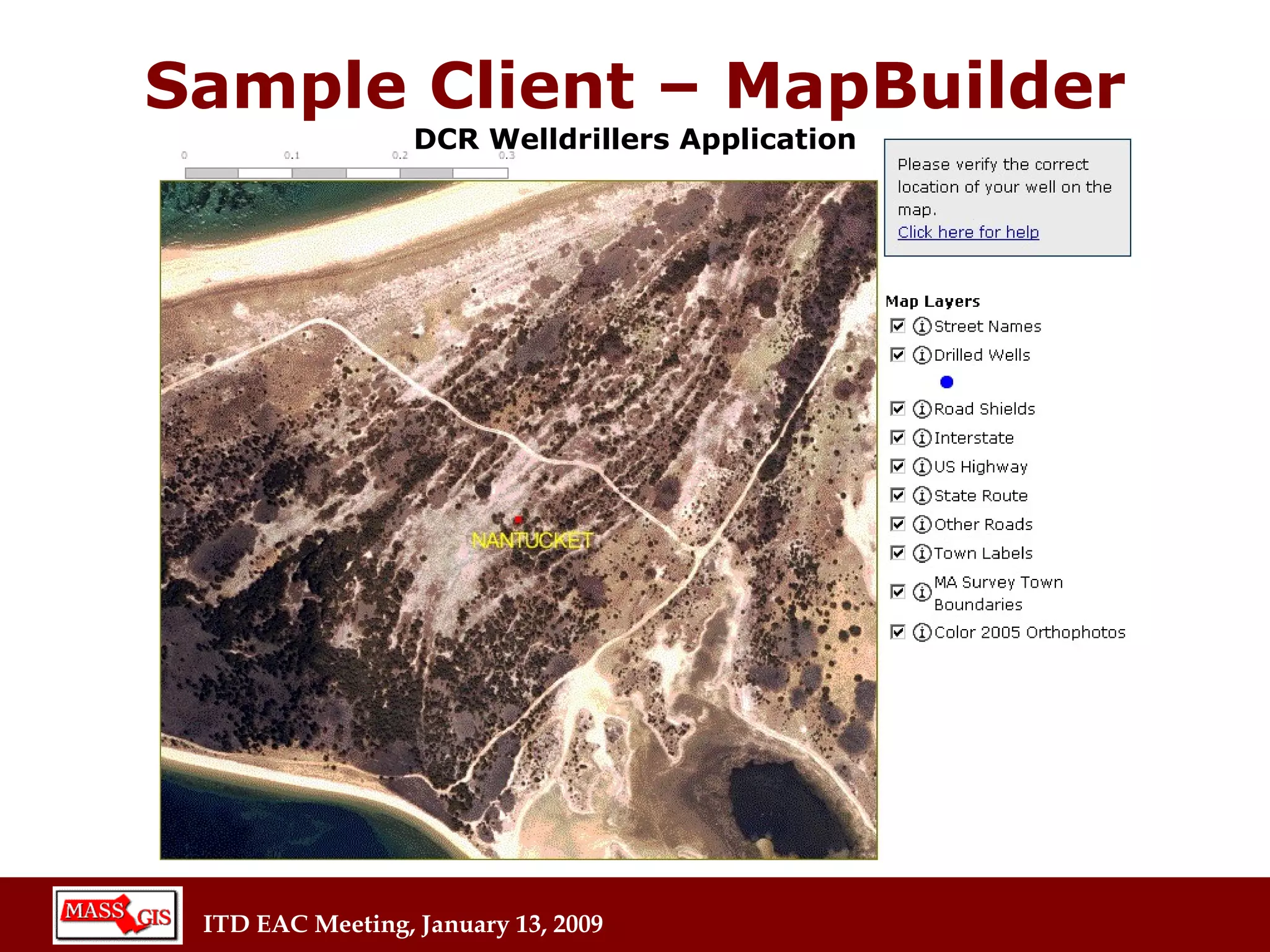Click 'DCR Welldrillers Application' subtitle
Viewport: 1270px width, 952px height.
tap(635, 139)
